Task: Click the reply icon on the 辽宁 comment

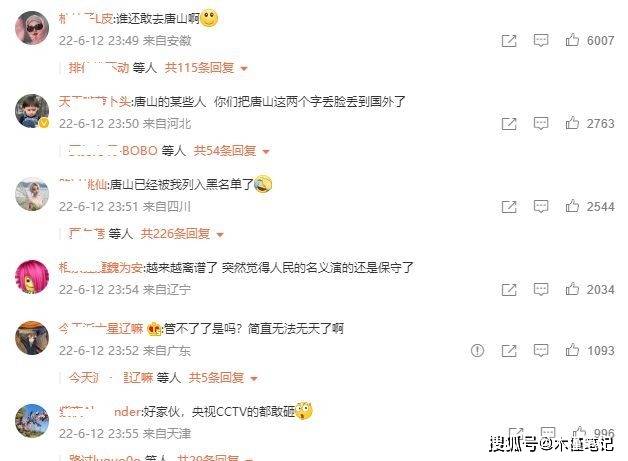Action: pyautogui.click(x=541, y=289)
